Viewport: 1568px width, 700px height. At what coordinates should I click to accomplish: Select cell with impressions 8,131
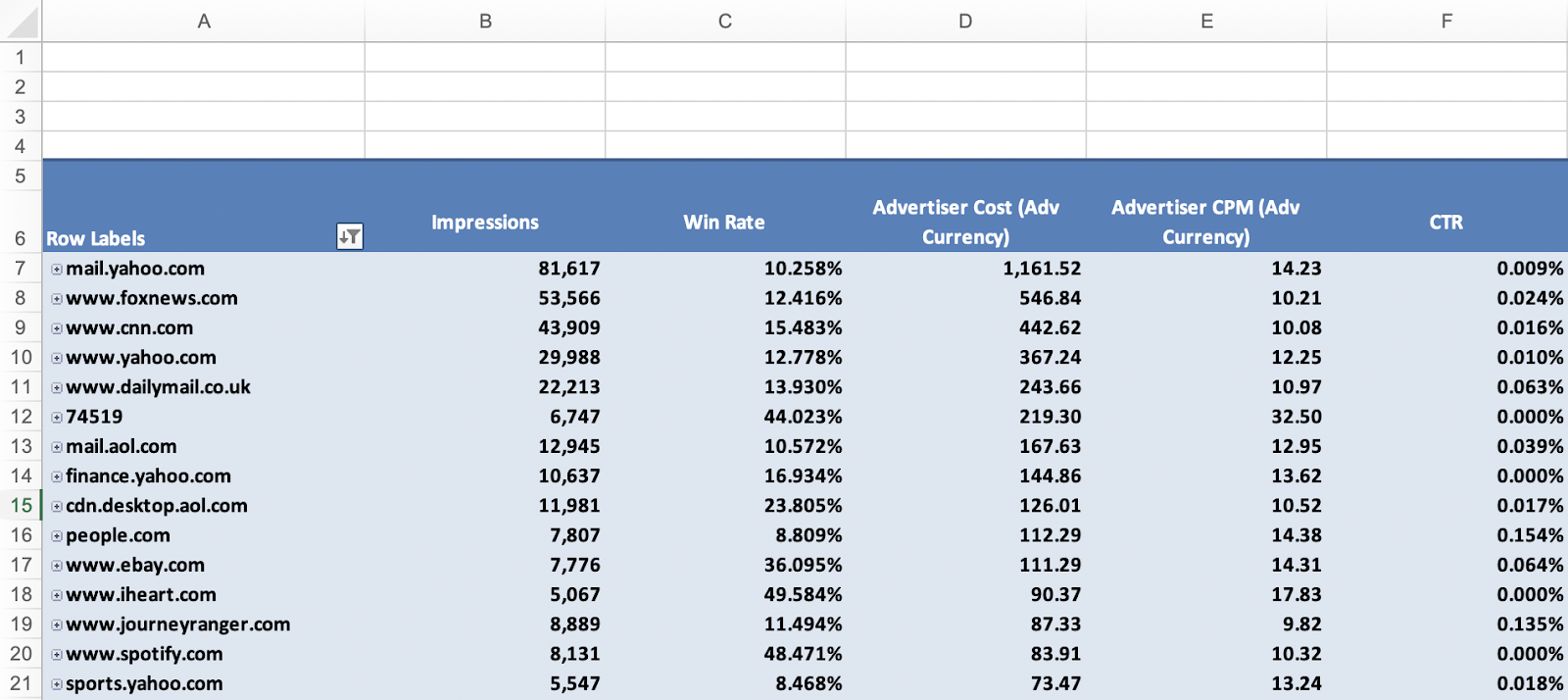tap(485, 654)
